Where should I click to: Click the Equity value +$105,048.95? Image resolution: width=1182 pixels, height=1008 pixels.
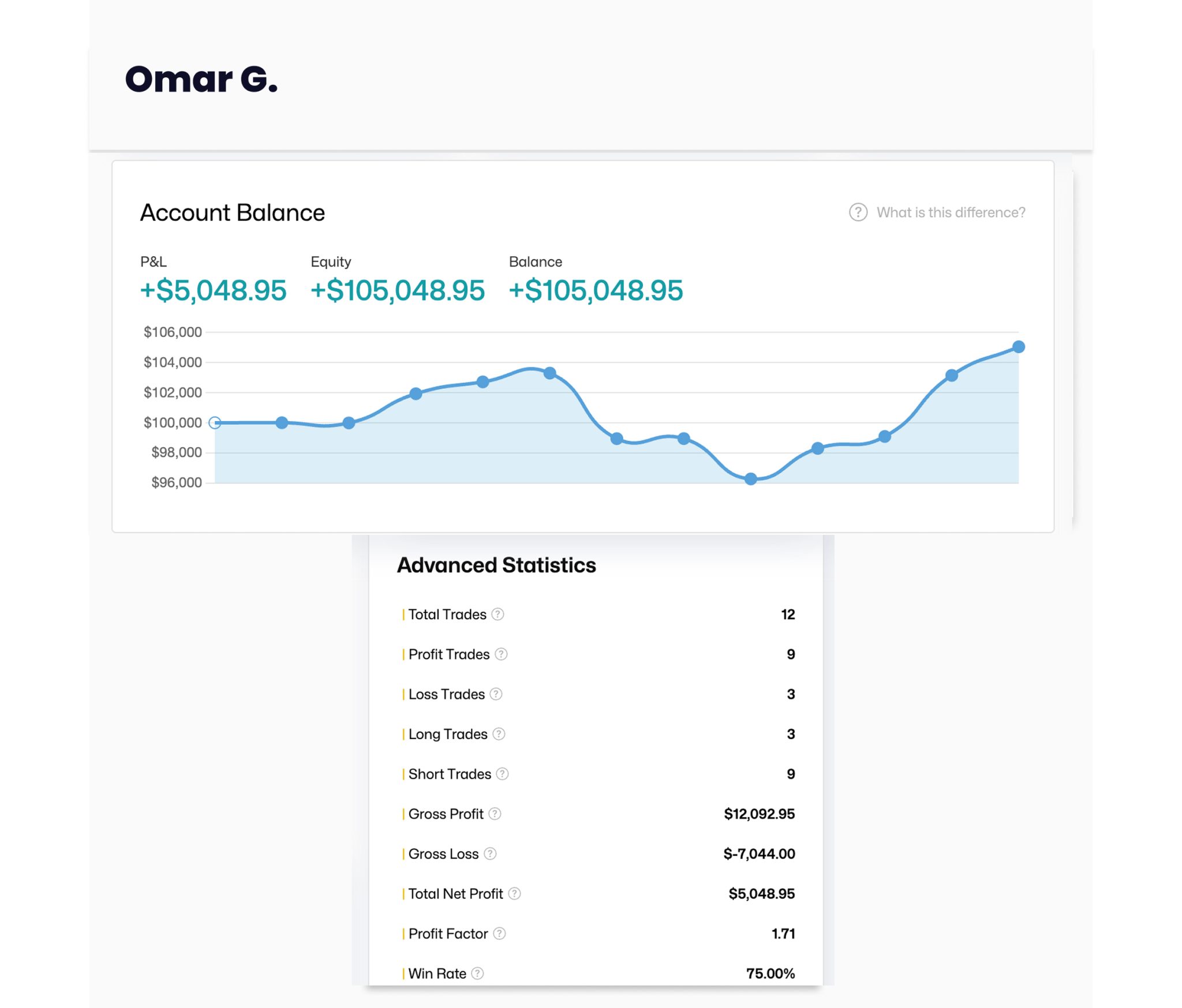tap(398, 290)
